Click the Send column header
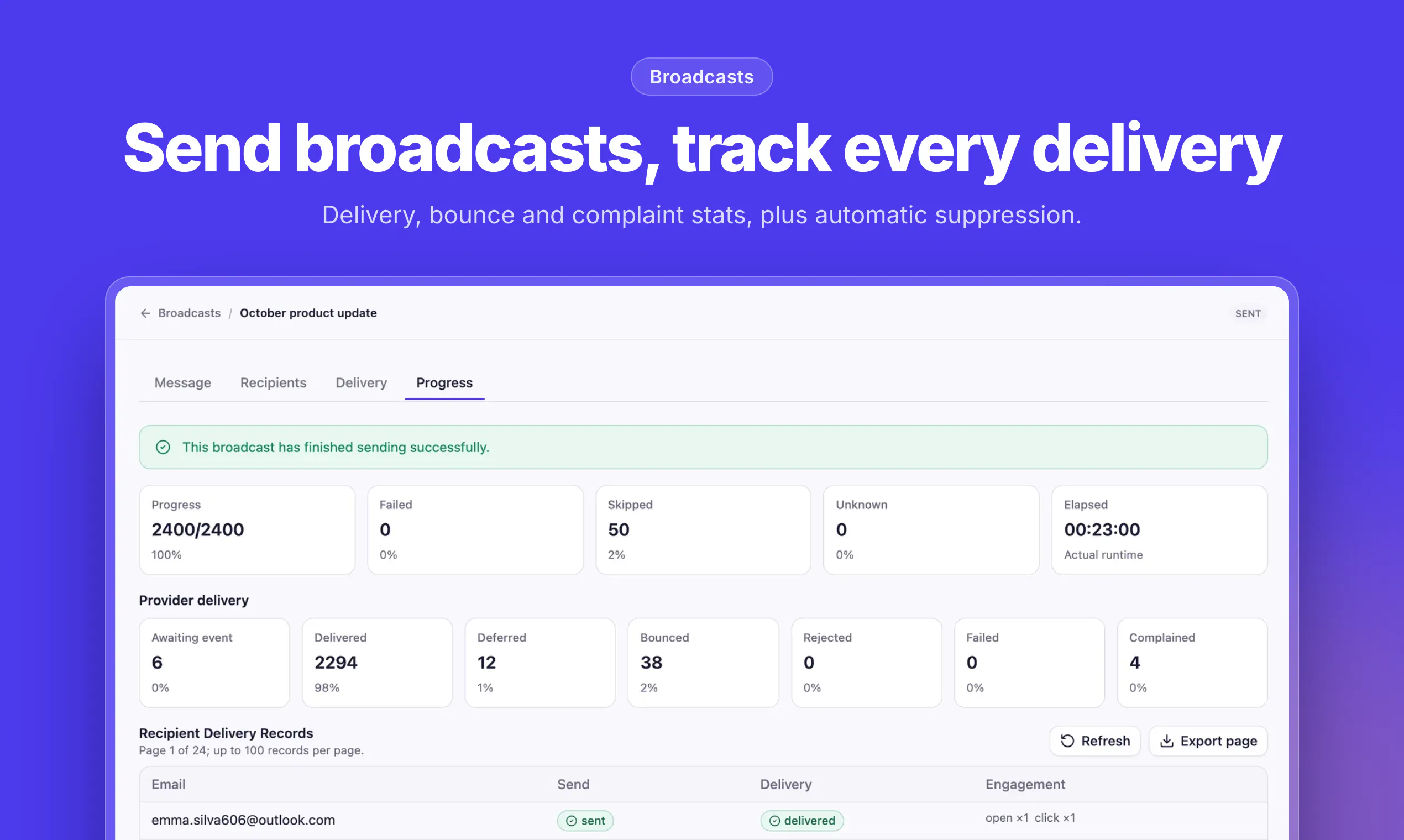 (x=574, y=785)
